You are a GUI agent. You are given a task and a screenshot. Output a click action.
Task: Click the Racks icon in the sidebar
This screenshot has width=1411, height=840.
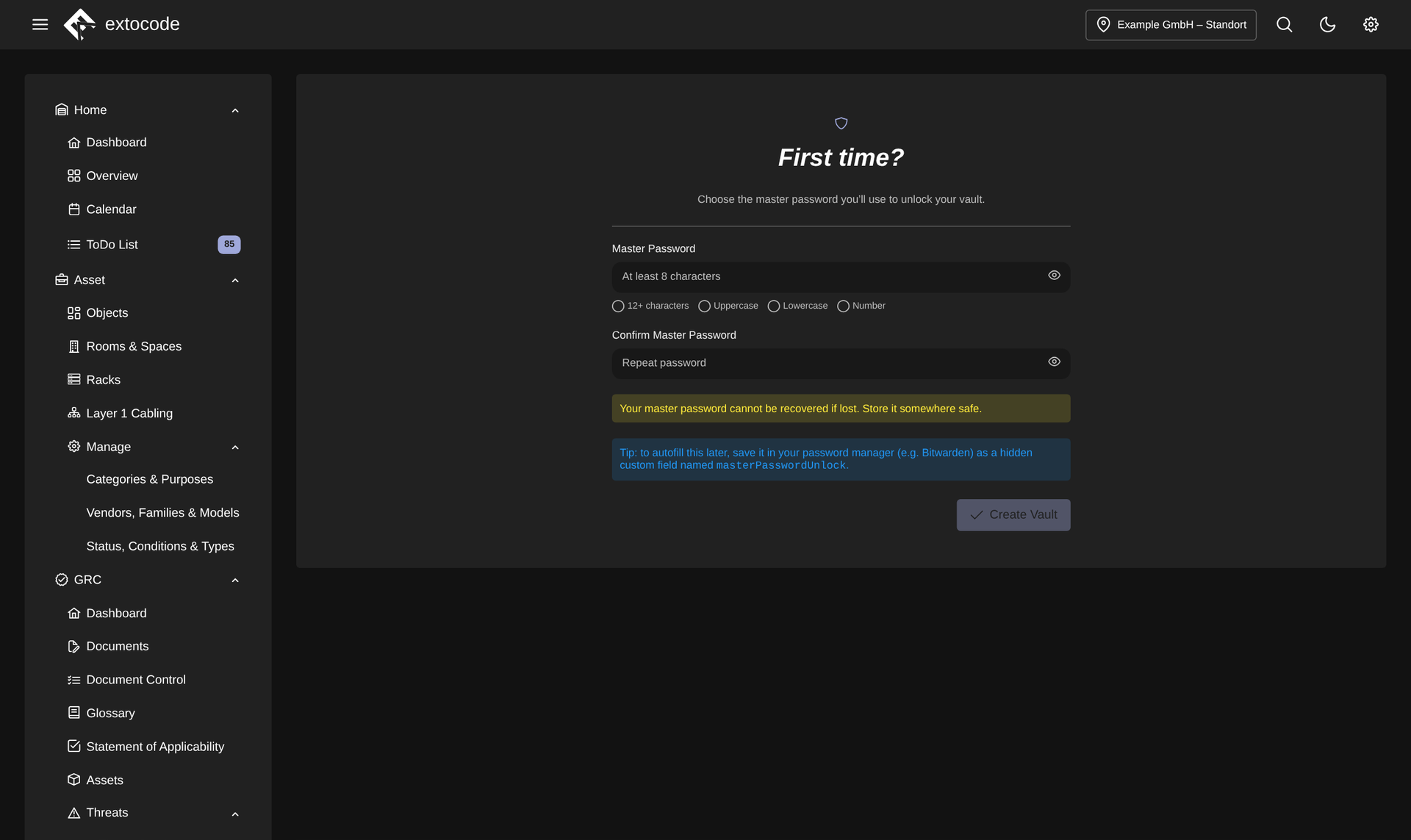[73, 380]
